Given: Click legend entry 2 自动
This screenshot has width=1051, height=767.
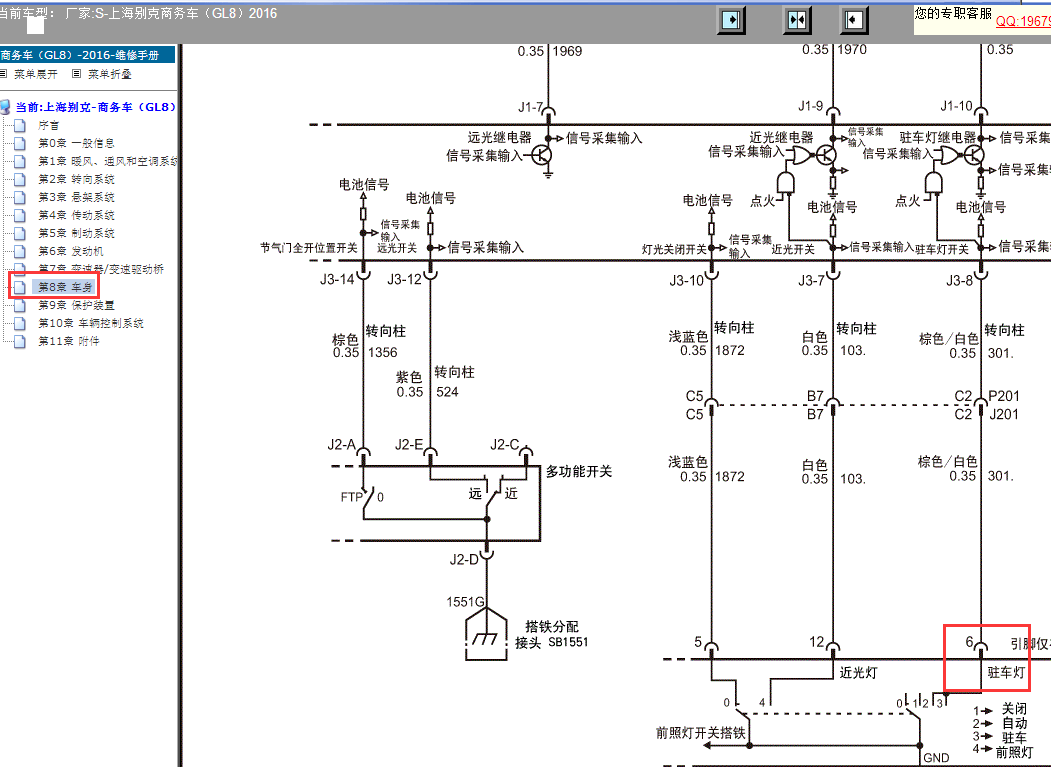Looking at the screenshot, I should (x=1000, y=723).
